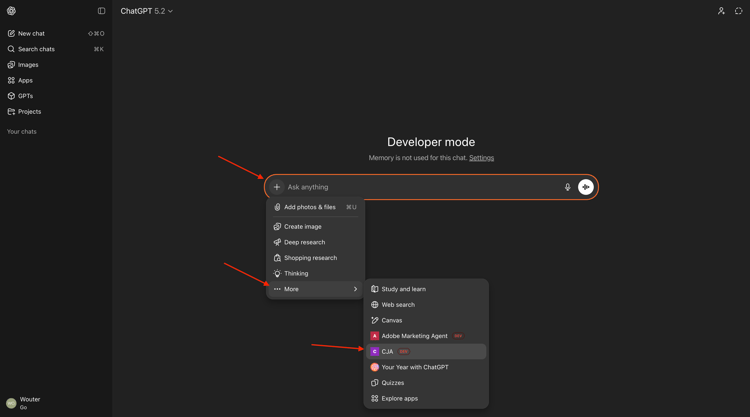Click the Your chats section label
The height and width of the screenshot is (417, 750).
22,132
